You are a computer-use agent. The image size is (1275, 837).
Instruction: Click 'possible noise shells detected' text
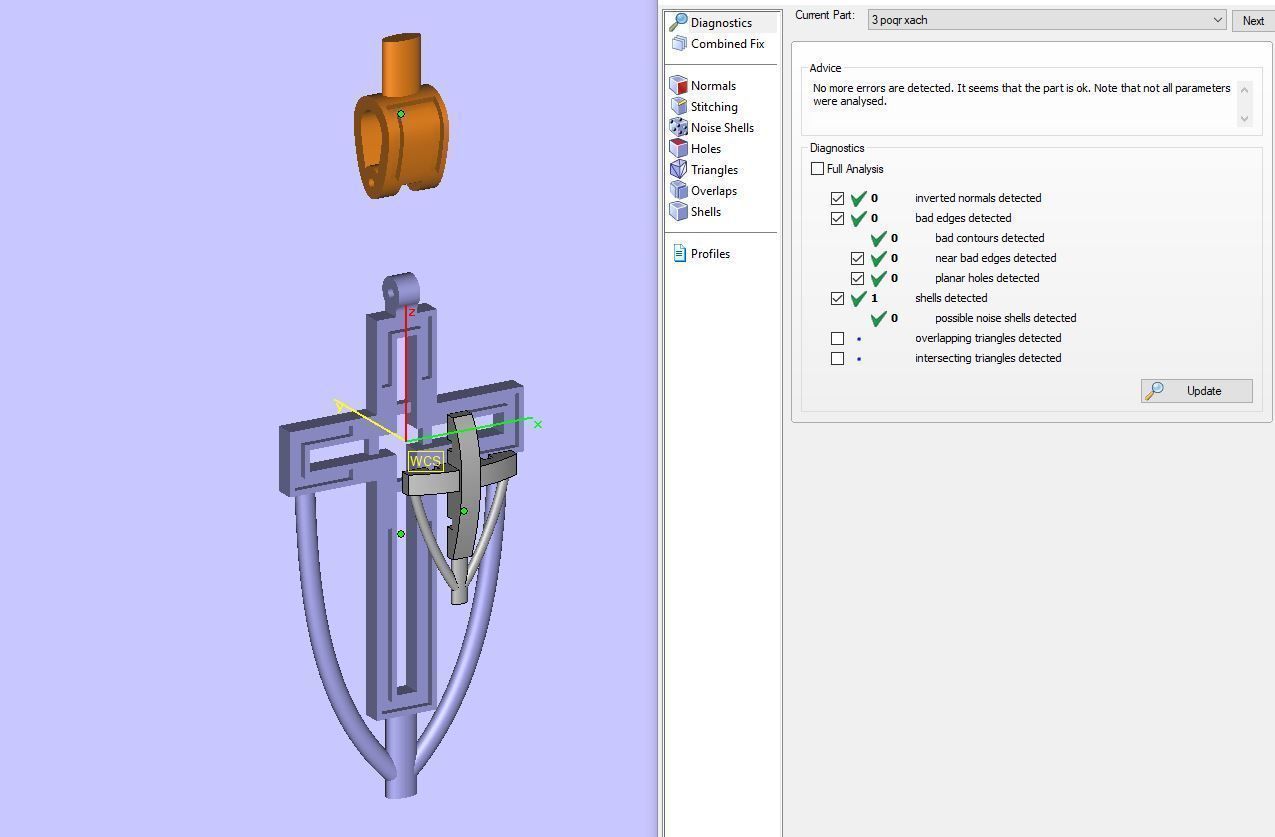pyautogui.click(x=1005, y=318)
